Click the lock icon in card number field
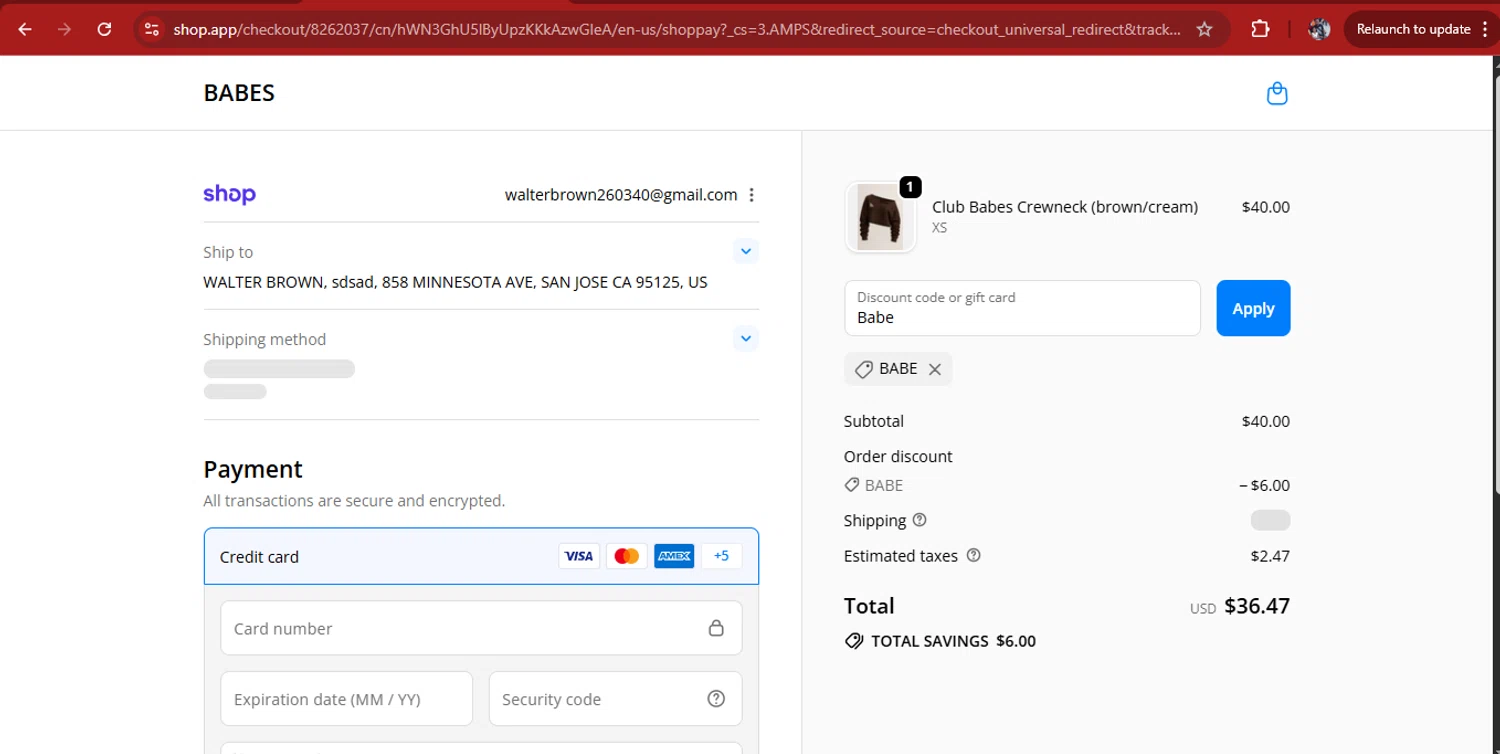Viewport: 1500px width, 754px height. click(x=716, y=628)
